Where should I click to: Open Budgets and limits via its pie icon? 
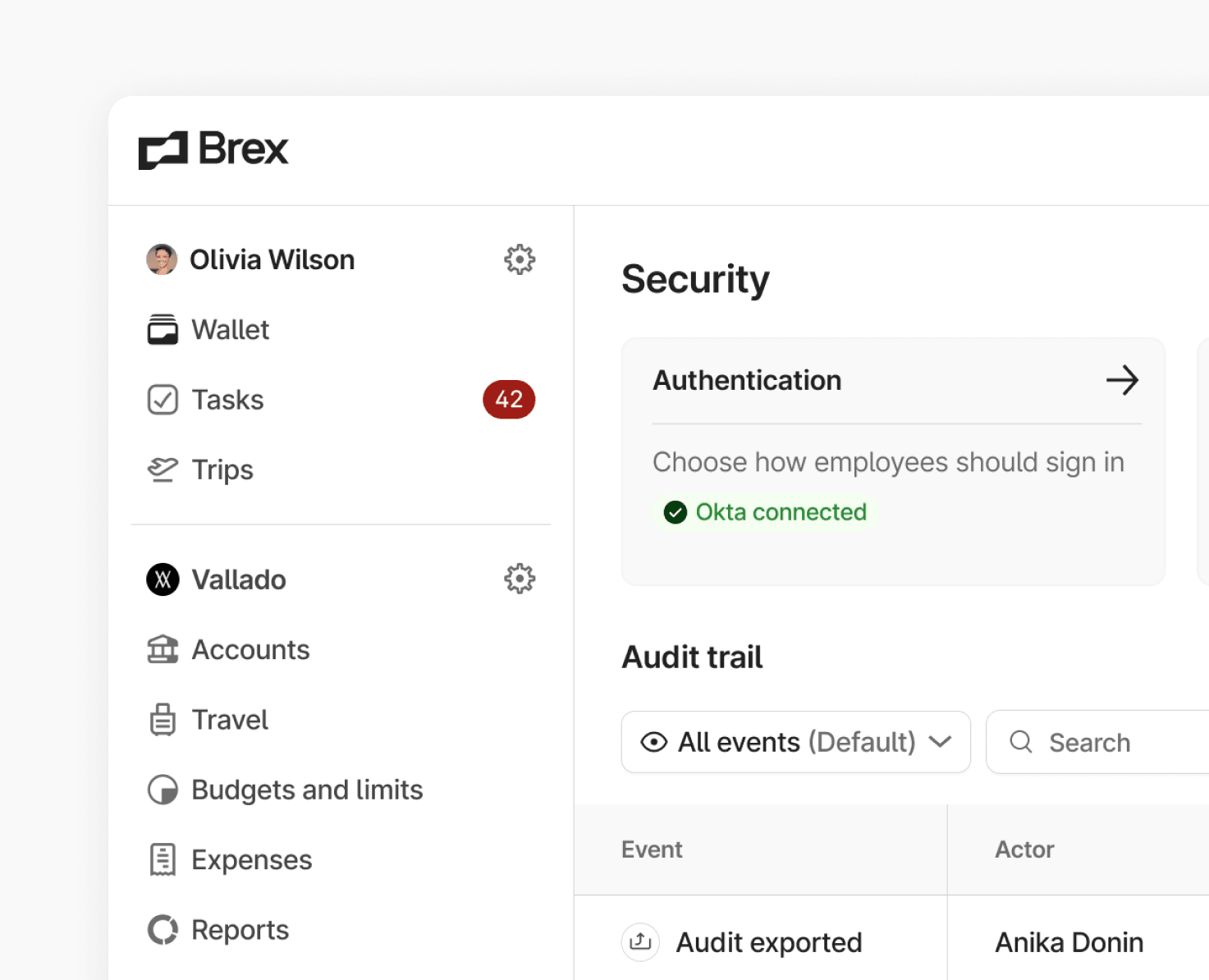pyautogui.click(x=163, y=789)
